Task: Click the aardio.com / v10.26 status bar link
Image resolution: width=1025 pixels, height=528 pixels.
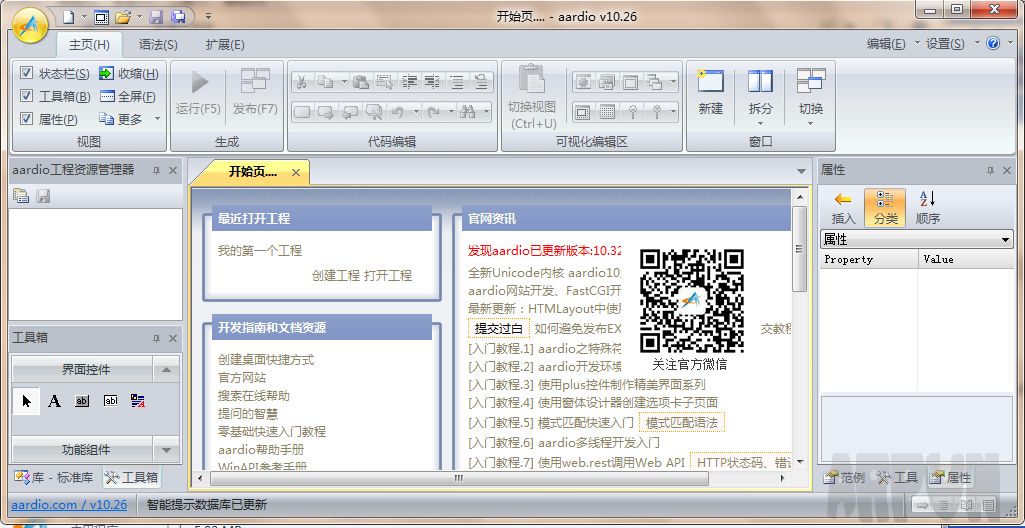Action: pos(69,504)
